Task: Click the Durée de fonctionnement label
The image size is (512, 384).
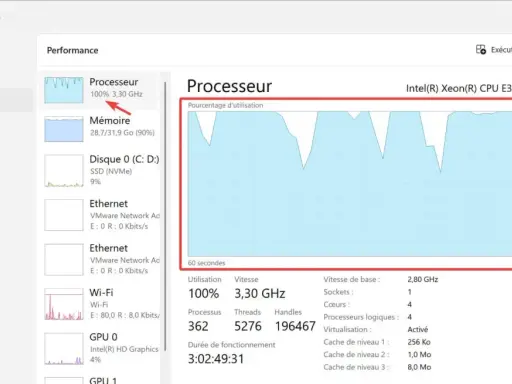Action: pos(231,345)
